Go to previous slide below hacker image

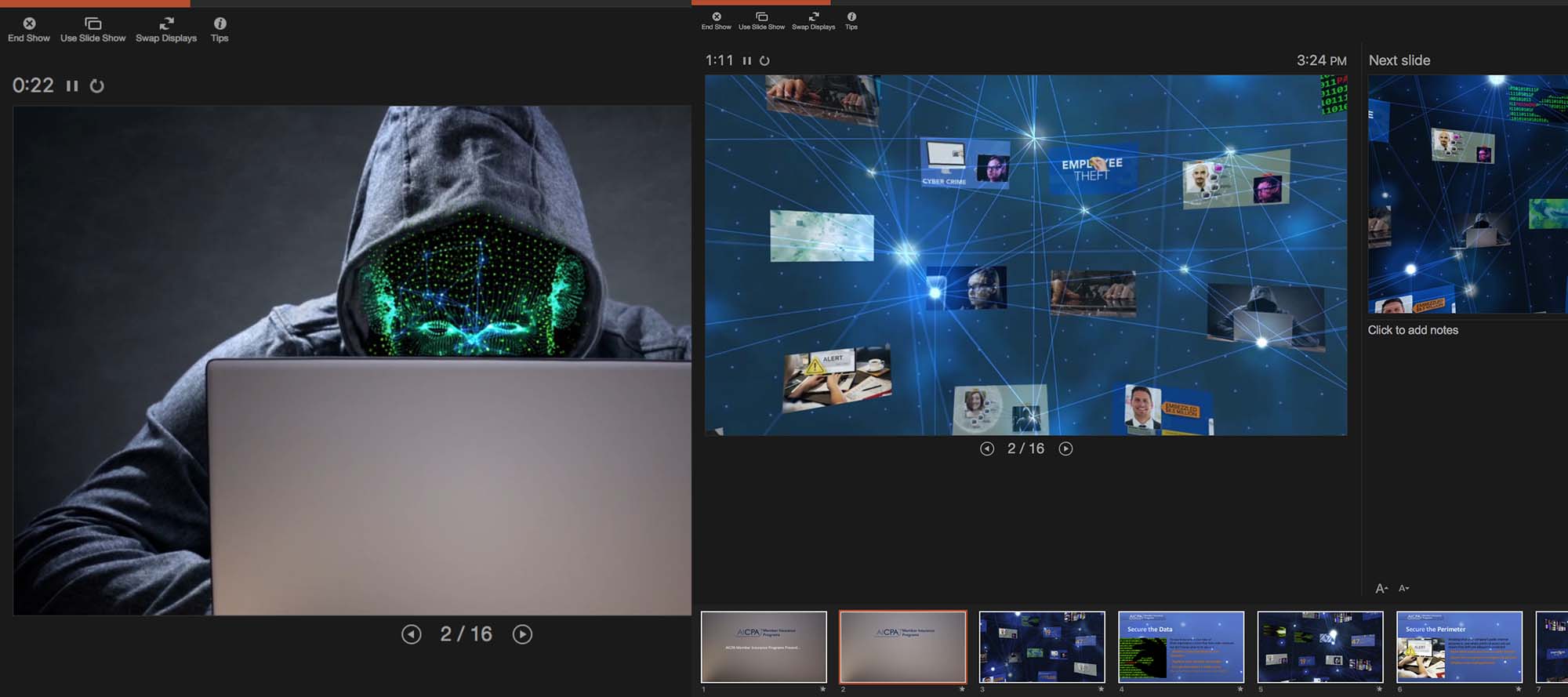coord(412,634)
